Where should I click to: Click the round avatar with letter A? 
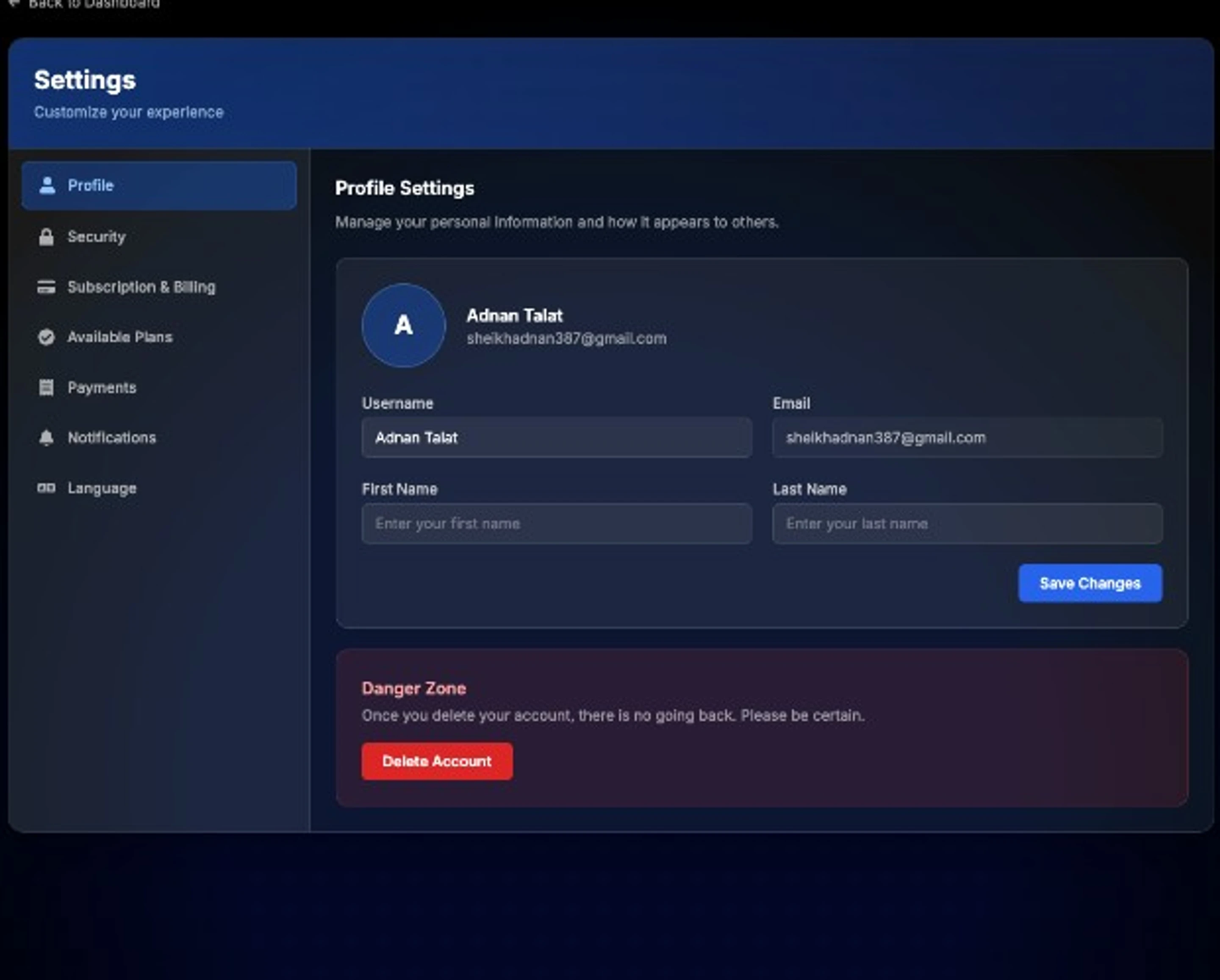point(403,325)
